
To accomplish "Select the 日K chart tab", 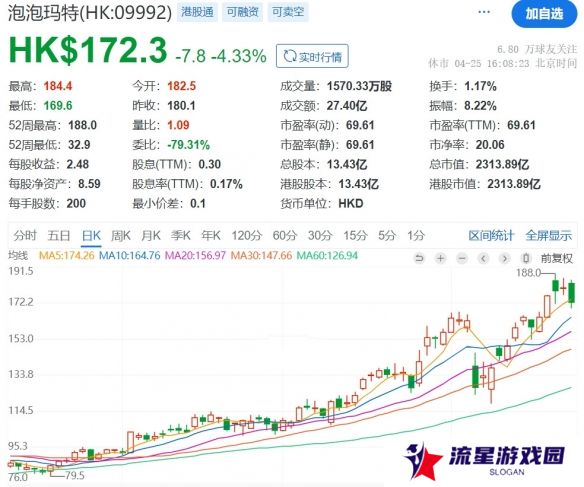I will 91,235.
